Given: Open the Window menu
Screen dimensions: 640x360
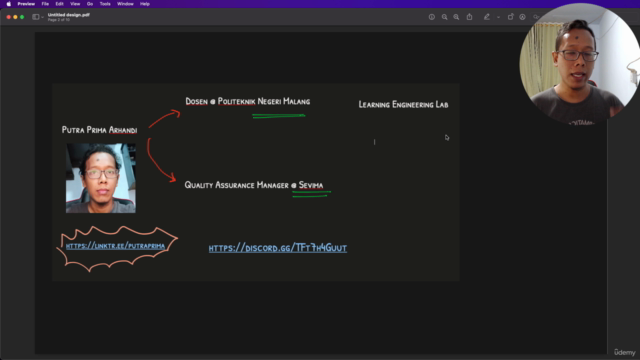Looking at the screenshot, I should [x=125, y=4].
